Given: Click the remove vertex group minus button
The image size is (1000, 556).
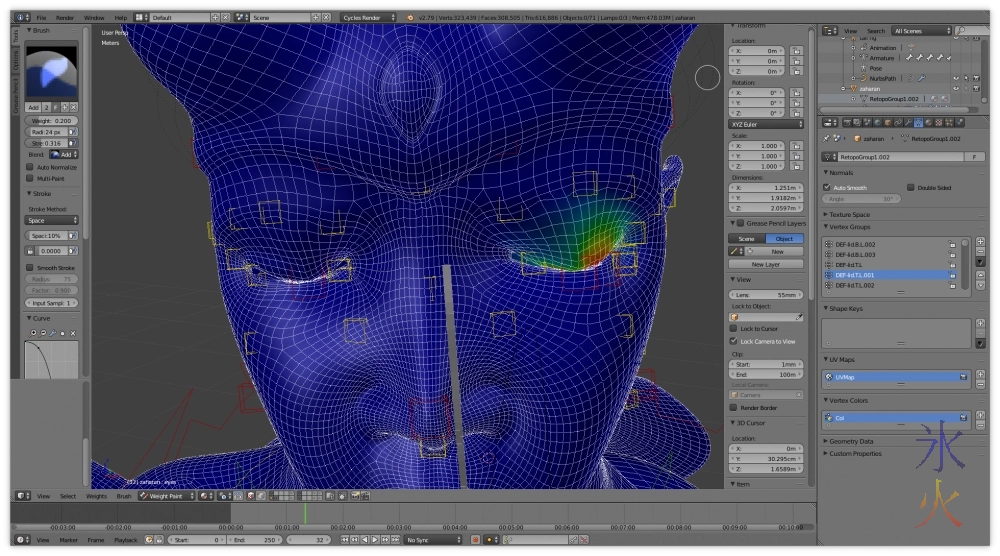Looking at the screenshot, I should (x=980, y=252).
